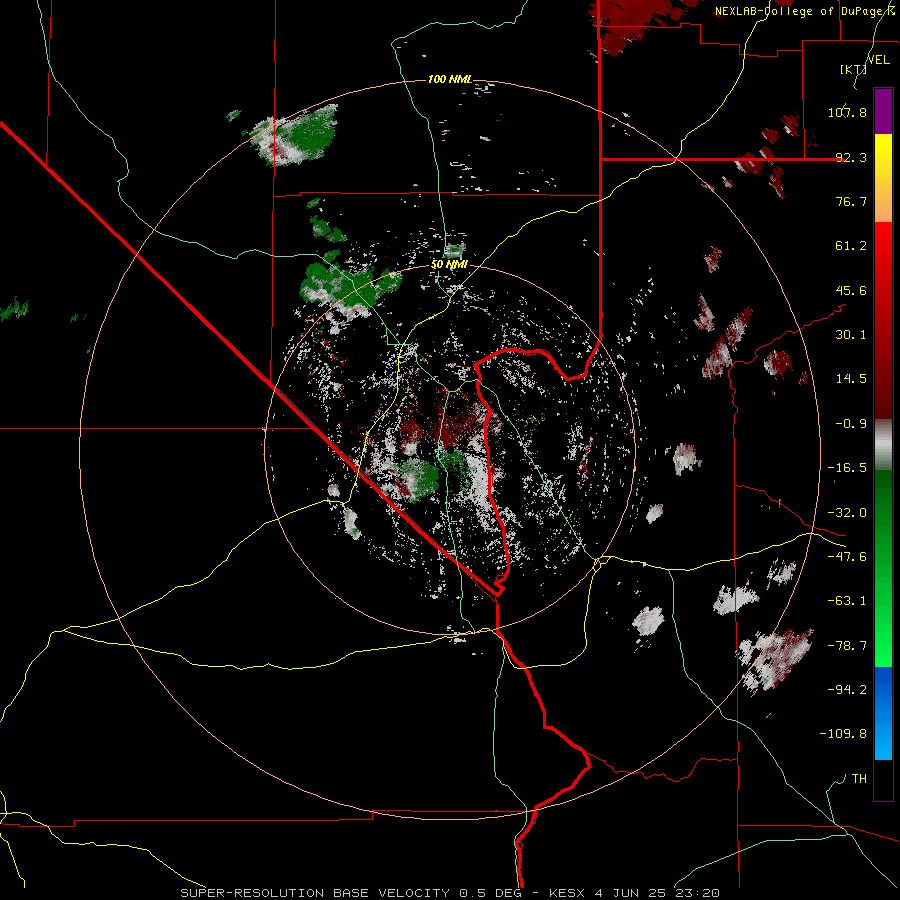Select the -32.0 scale value
The image size is (900, 900).
[x=847, y=512]
